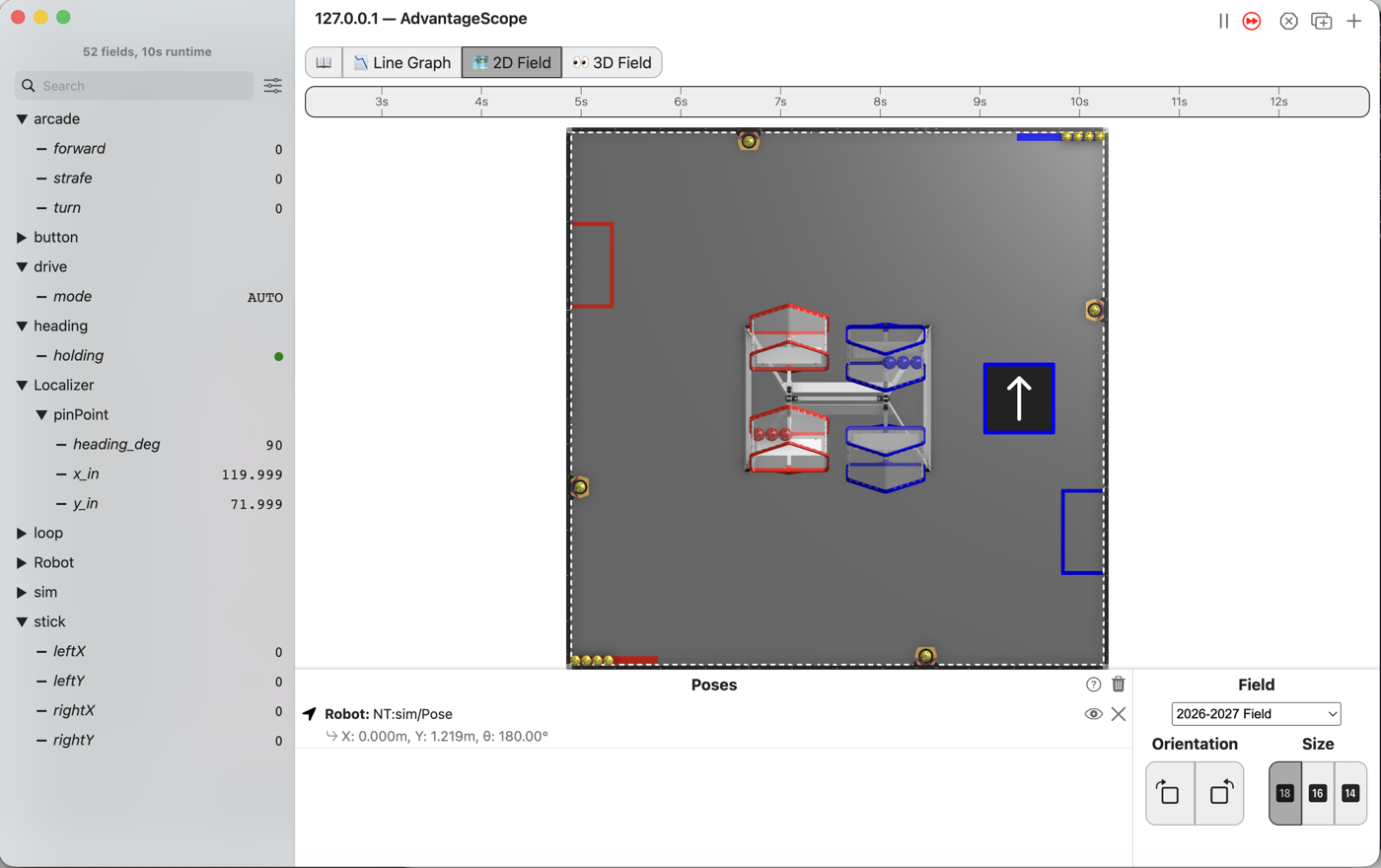This screenshot has height=868, width=1381.
Task: Open the search filter options icon
Action: pos(273,86)
